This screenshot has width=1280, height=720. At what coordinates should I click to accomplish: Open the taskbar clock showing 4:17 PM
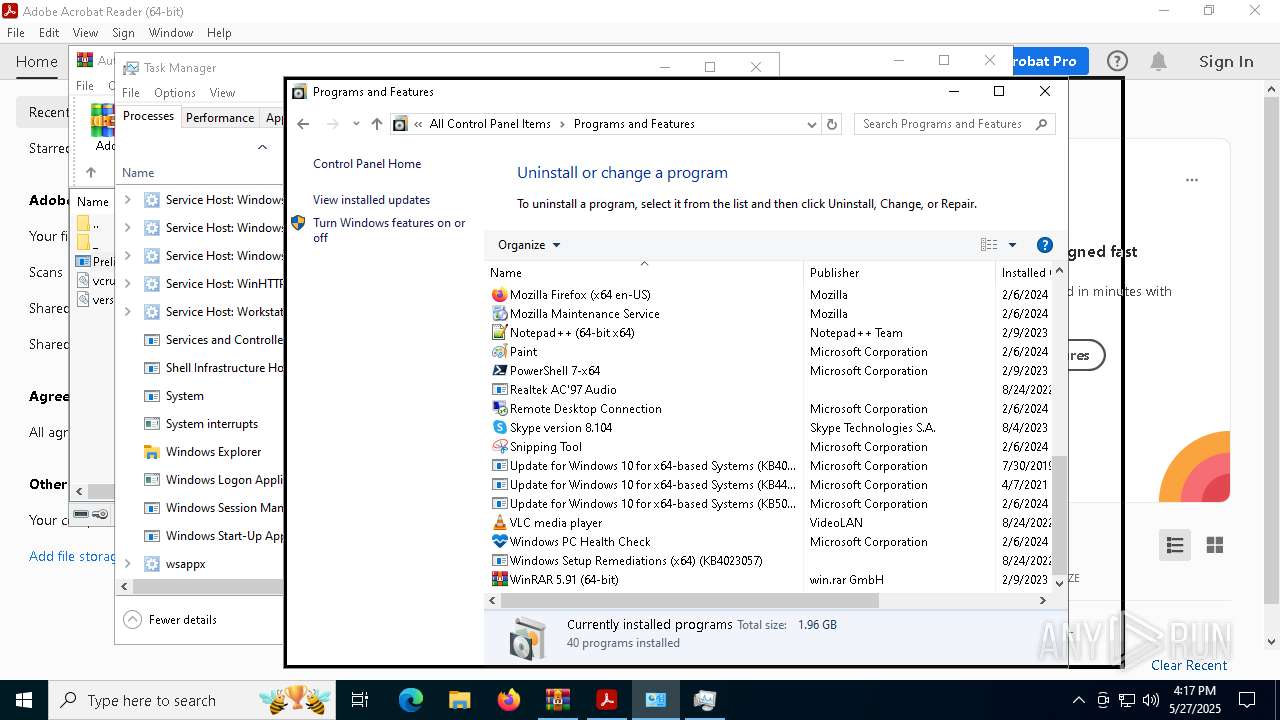(1194, 700)
